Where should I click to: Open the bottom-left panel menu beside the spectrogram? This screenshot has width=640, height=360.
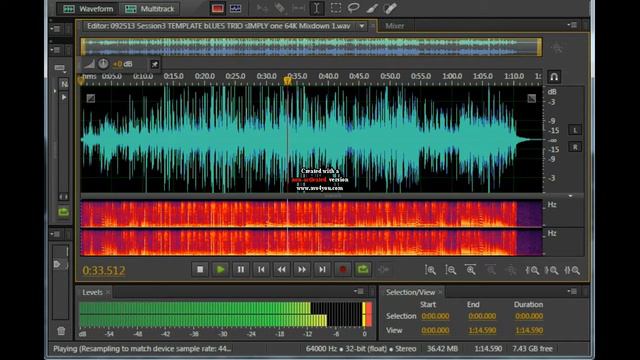56,234
